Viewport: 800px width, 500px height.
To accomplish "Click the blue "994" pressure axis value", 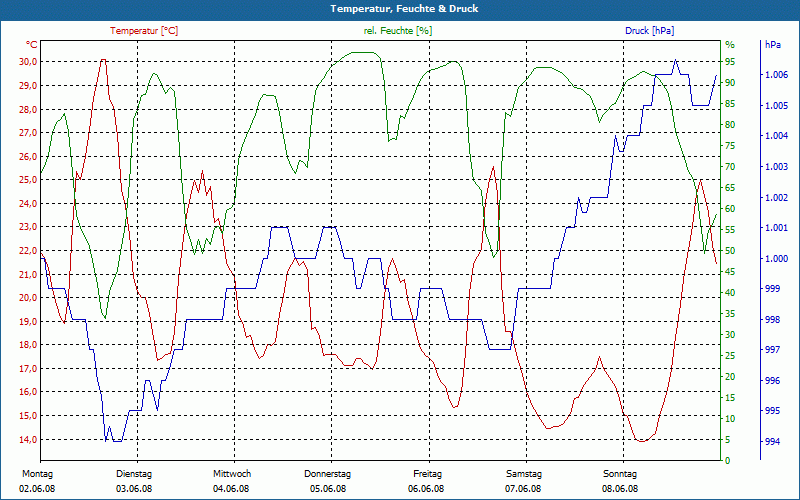I will pyautogui.click(x=772, y=441).
